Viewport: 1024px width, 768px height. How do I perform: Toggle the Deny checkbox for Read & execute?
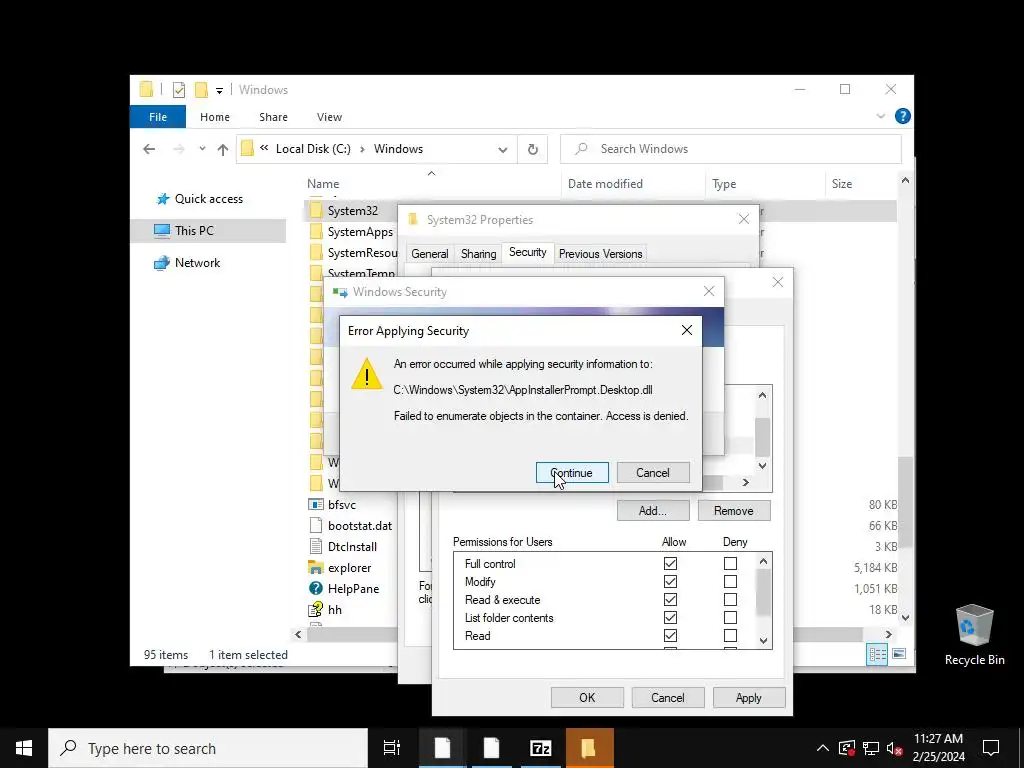pos(730,600)
